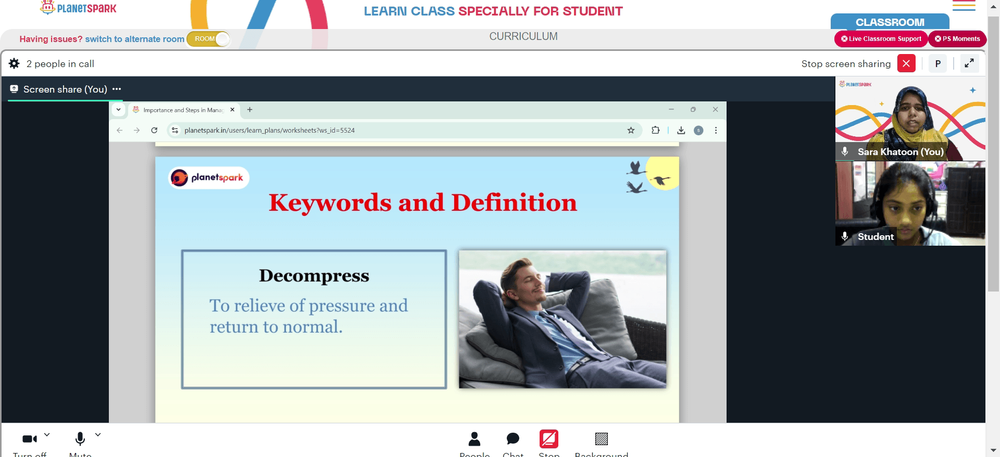
Task: Click the site info icon in address bar
Action: click(175, 130)
